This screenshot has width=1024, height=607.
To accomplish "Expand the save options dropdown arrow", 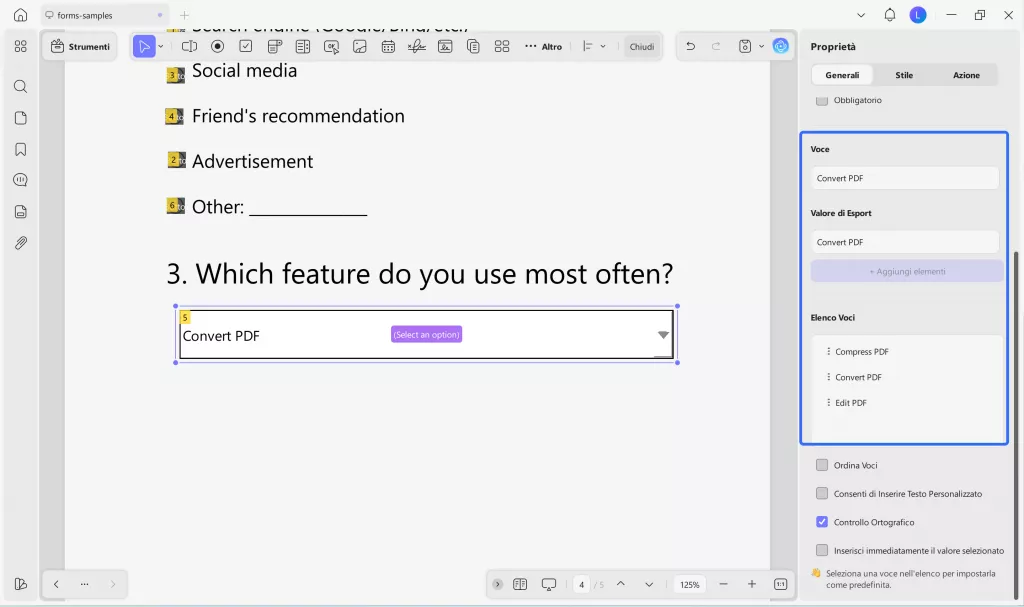I will click(761, 46).
